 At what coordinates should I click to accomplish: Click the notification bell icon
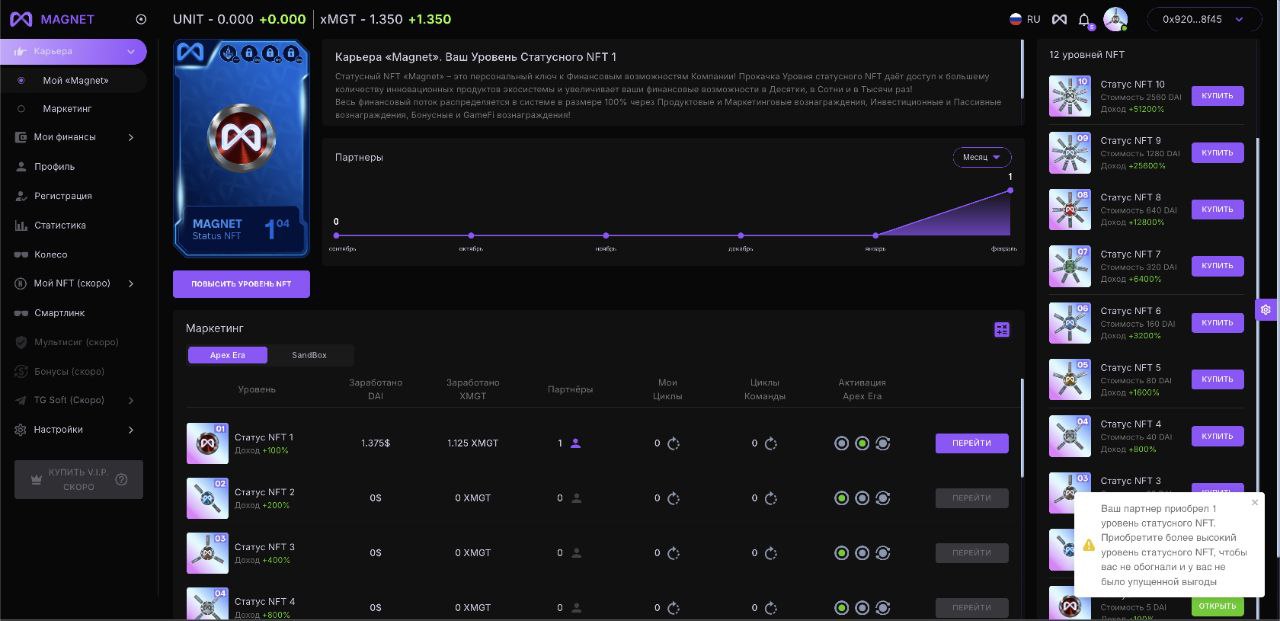1084,20
